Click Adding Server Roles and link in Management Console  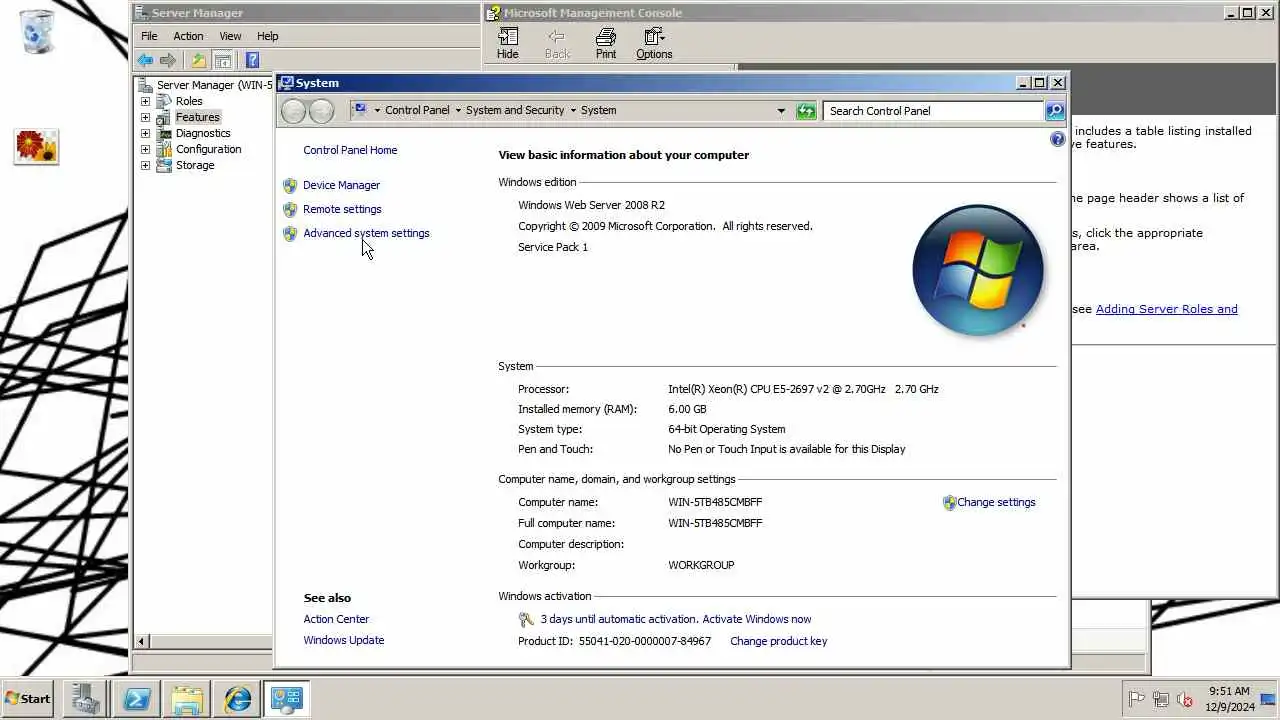pos(1166,309)
